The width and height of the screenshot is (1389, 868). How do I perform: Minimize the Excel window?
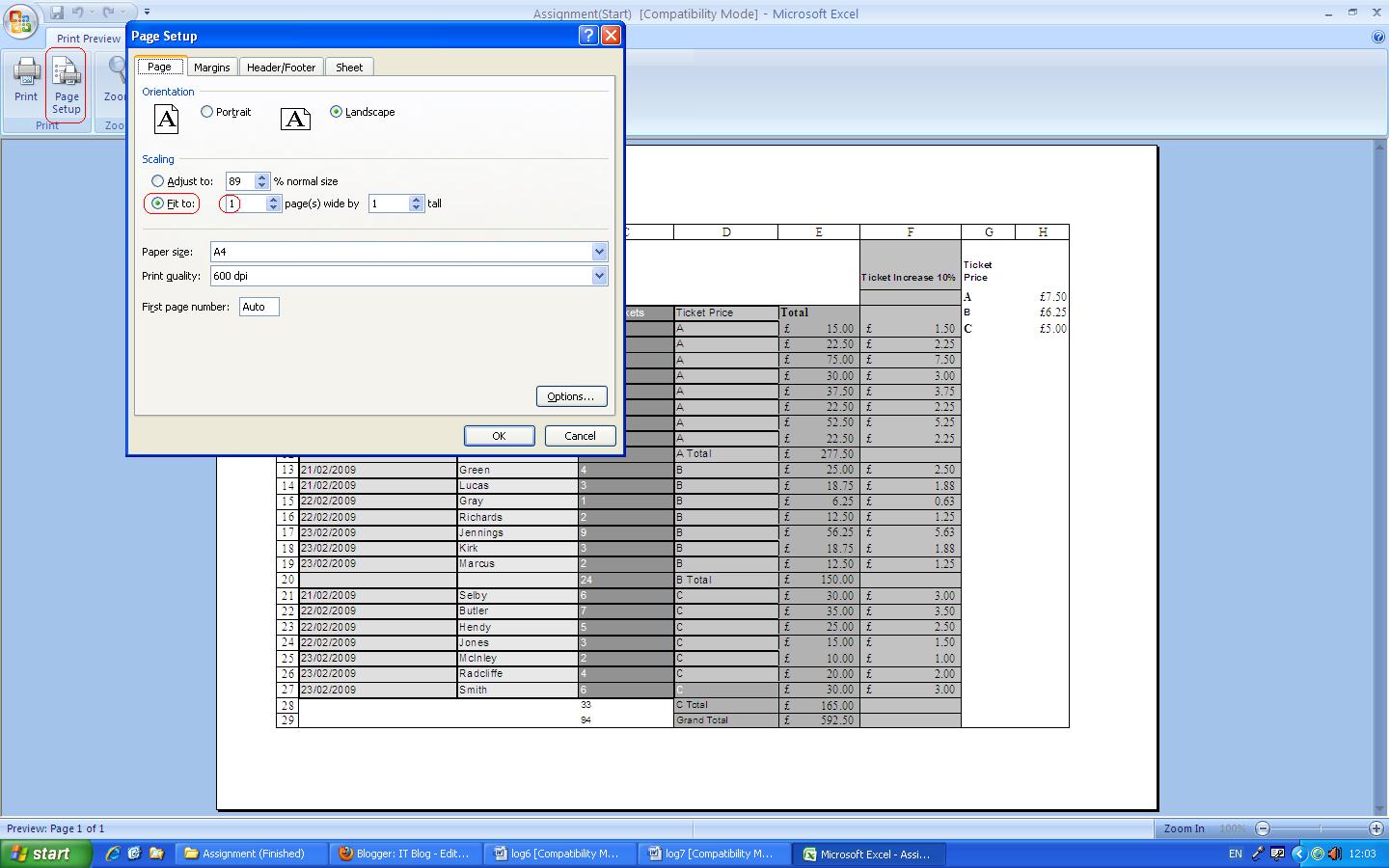click(1329, 13)
